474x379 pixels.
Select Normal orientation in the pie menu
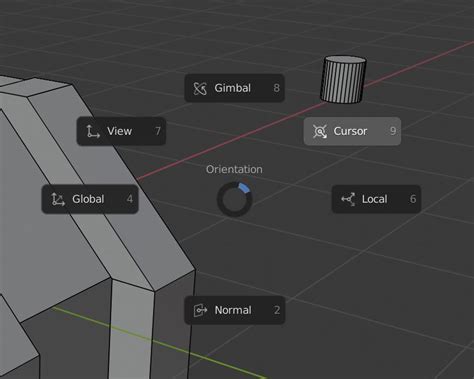pos(235,310)
